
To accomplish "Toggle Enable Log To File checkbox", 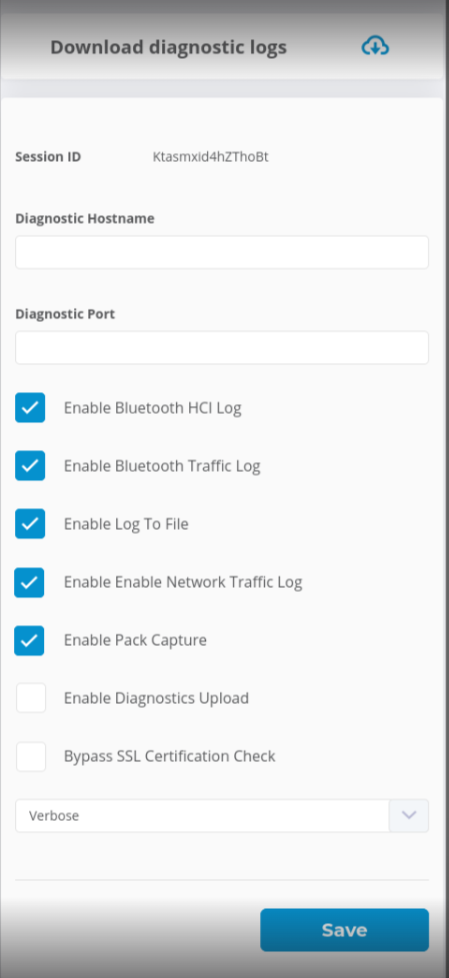I will [x=30, y=524].
